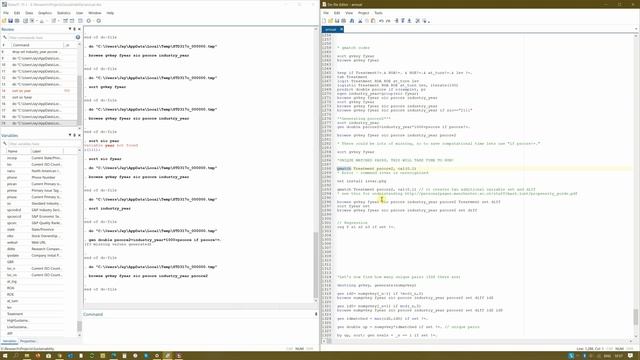Close the Review panel with its X icon
This screenshot has width=640, height=360.
point(79,29)
